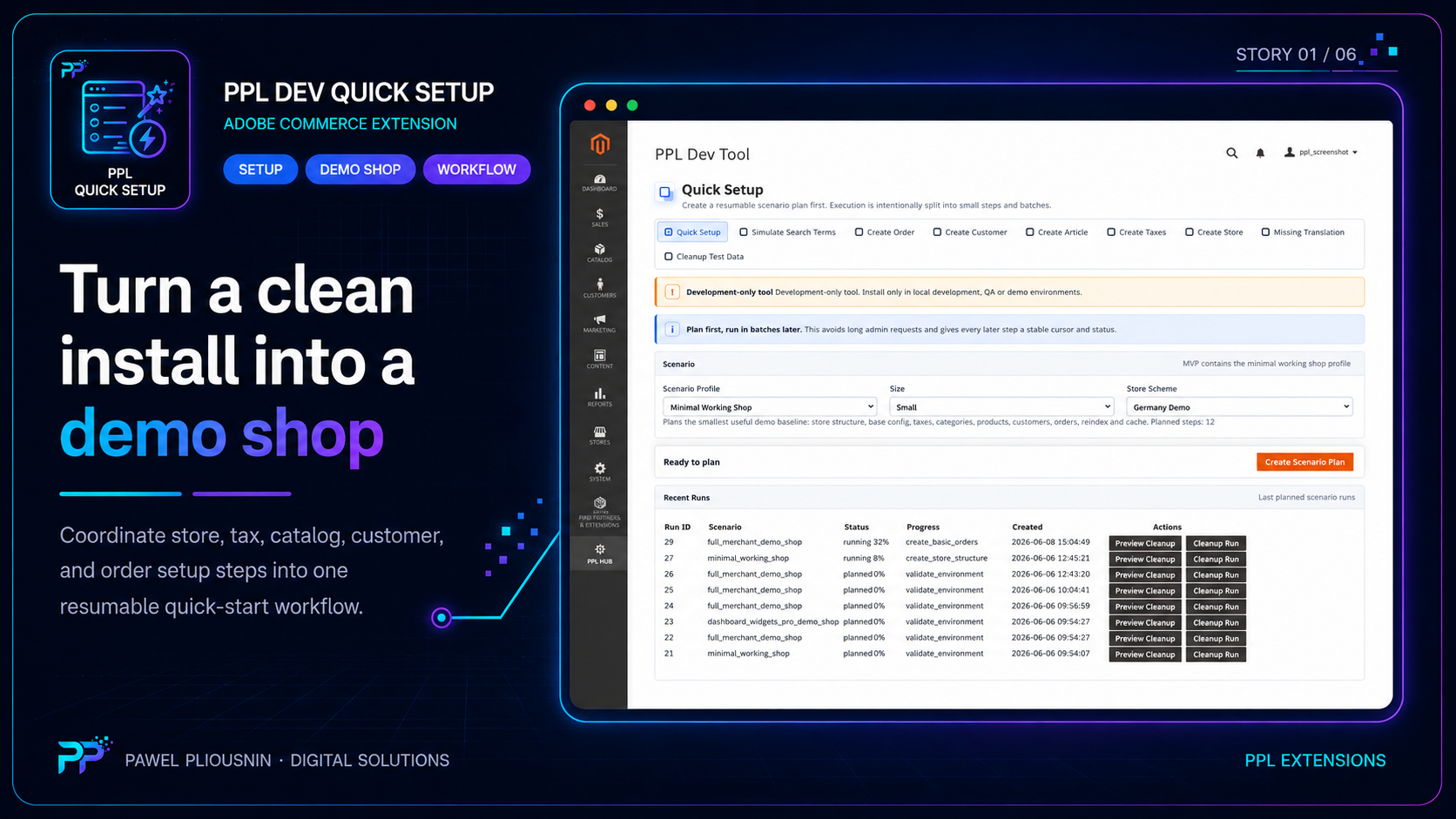Click the Created column header
This screenshot has height=819, width=1456.
1028,527
